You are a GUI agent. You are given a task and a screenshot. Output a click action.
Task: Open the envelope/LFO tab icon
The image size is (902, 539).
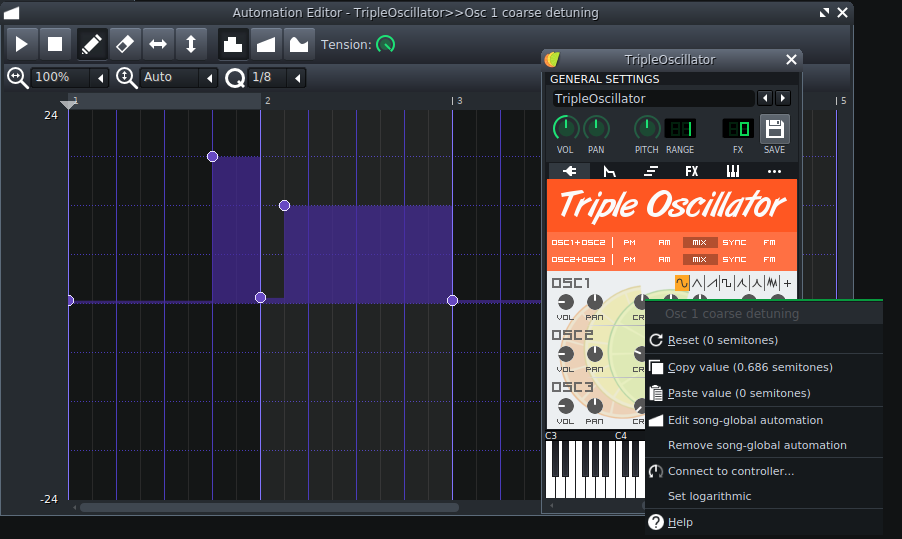pos(610,171)
